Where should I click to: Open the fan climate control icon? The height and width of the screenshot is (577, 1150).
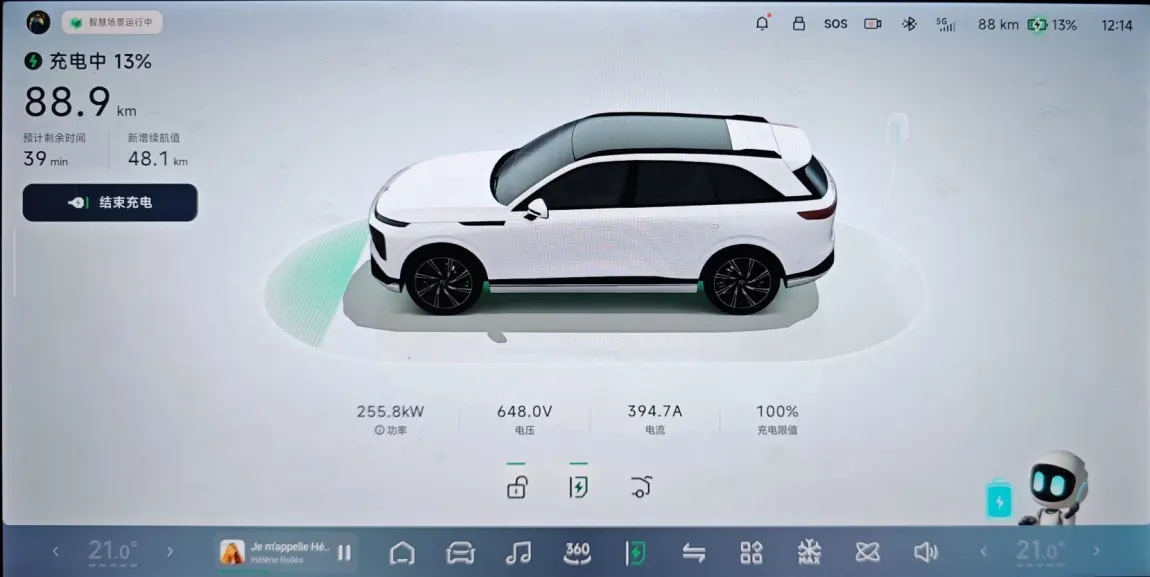tap(867, 552)
